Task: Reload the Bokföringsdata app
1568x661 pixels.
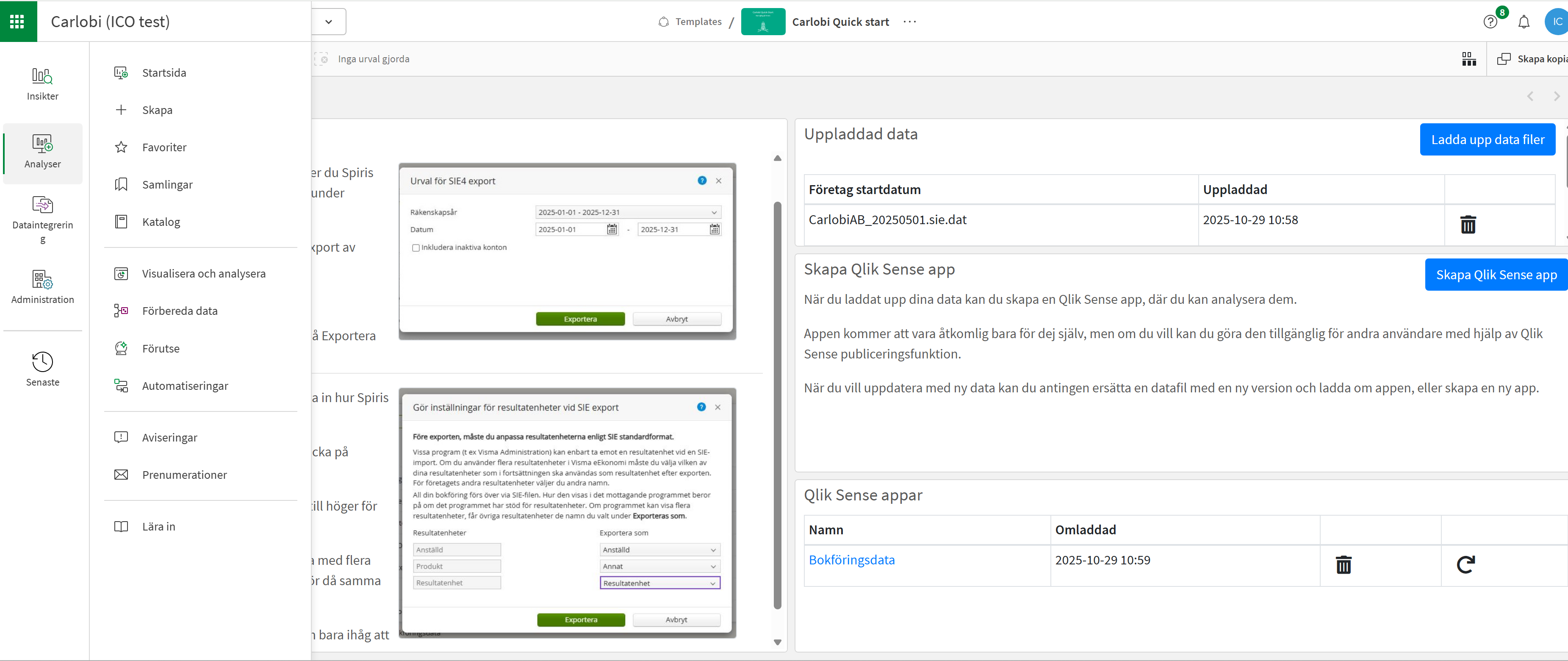Action: (1466, 564)
